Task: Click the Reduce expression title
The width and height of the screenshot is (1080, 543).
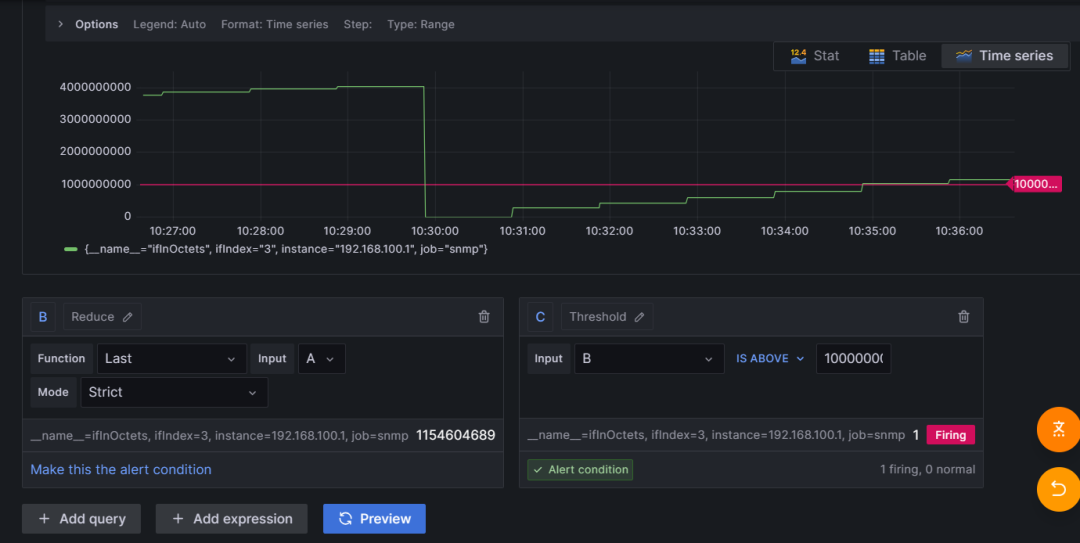Action: coord(93,317)
